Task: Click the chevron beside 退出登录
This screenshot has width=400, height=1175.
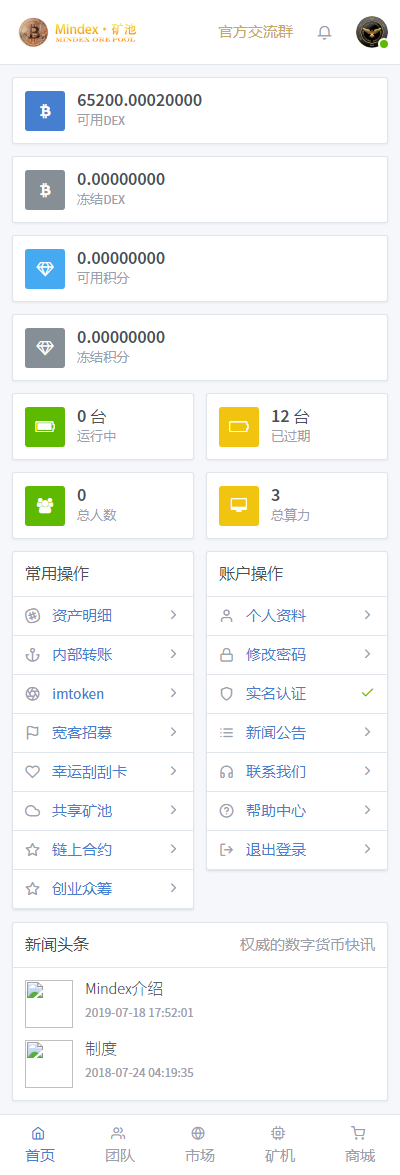Action: click(367, 849)
